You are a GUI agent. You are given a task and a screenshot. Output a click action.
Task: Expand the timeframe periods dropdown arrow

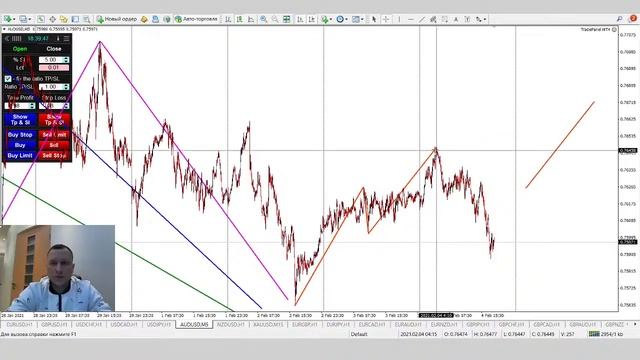pyautogui.click(x=347, y=19)
